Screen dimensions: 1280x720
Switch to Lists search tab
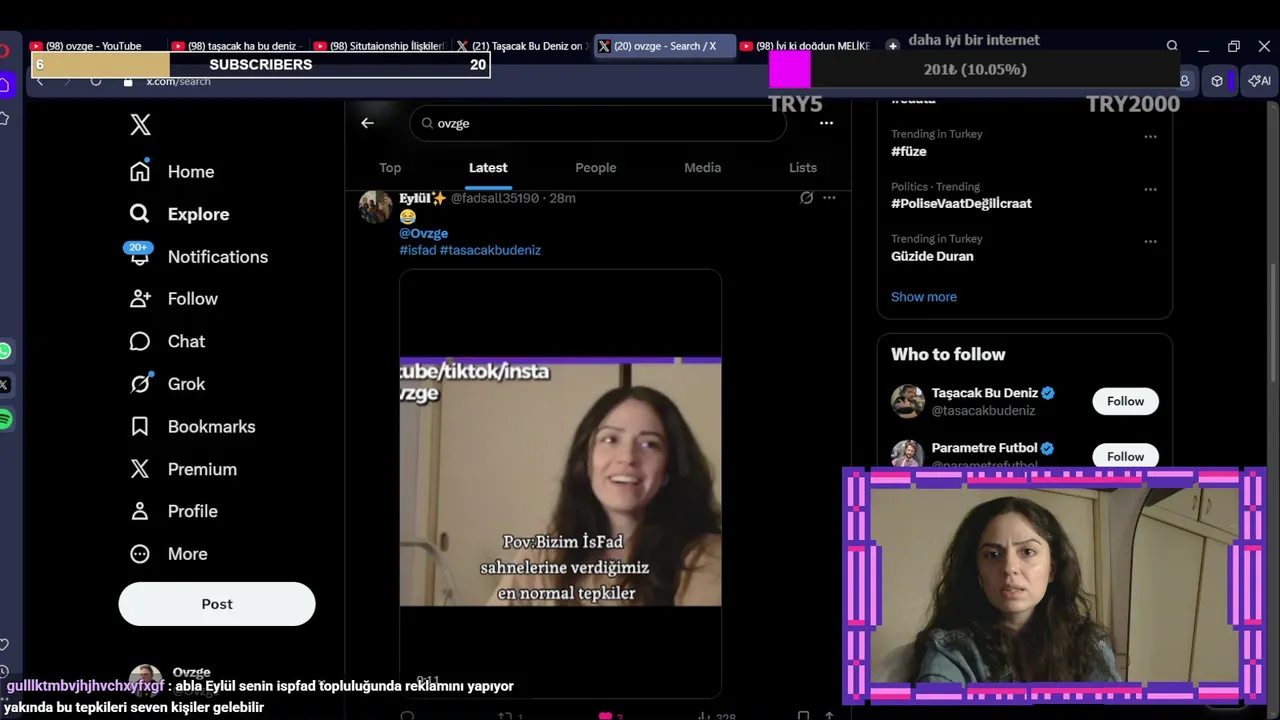click(803, 168)
